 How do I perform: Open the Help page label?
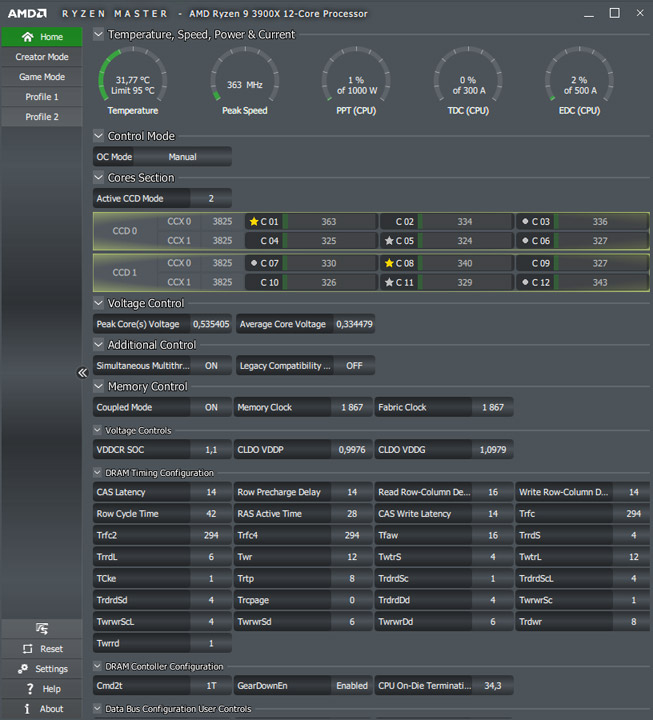[51, 689]
